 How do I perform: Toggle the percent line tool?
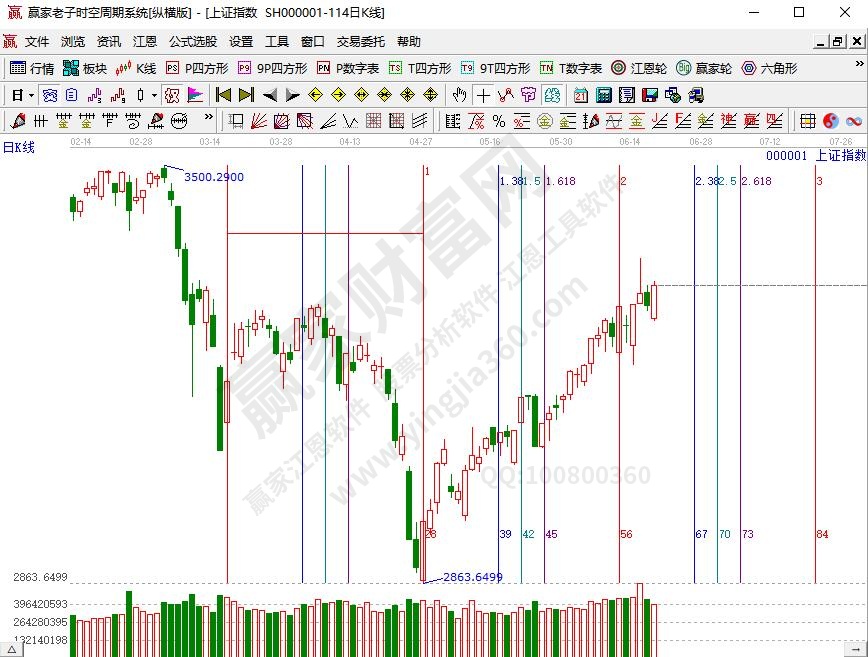point(499,121)
